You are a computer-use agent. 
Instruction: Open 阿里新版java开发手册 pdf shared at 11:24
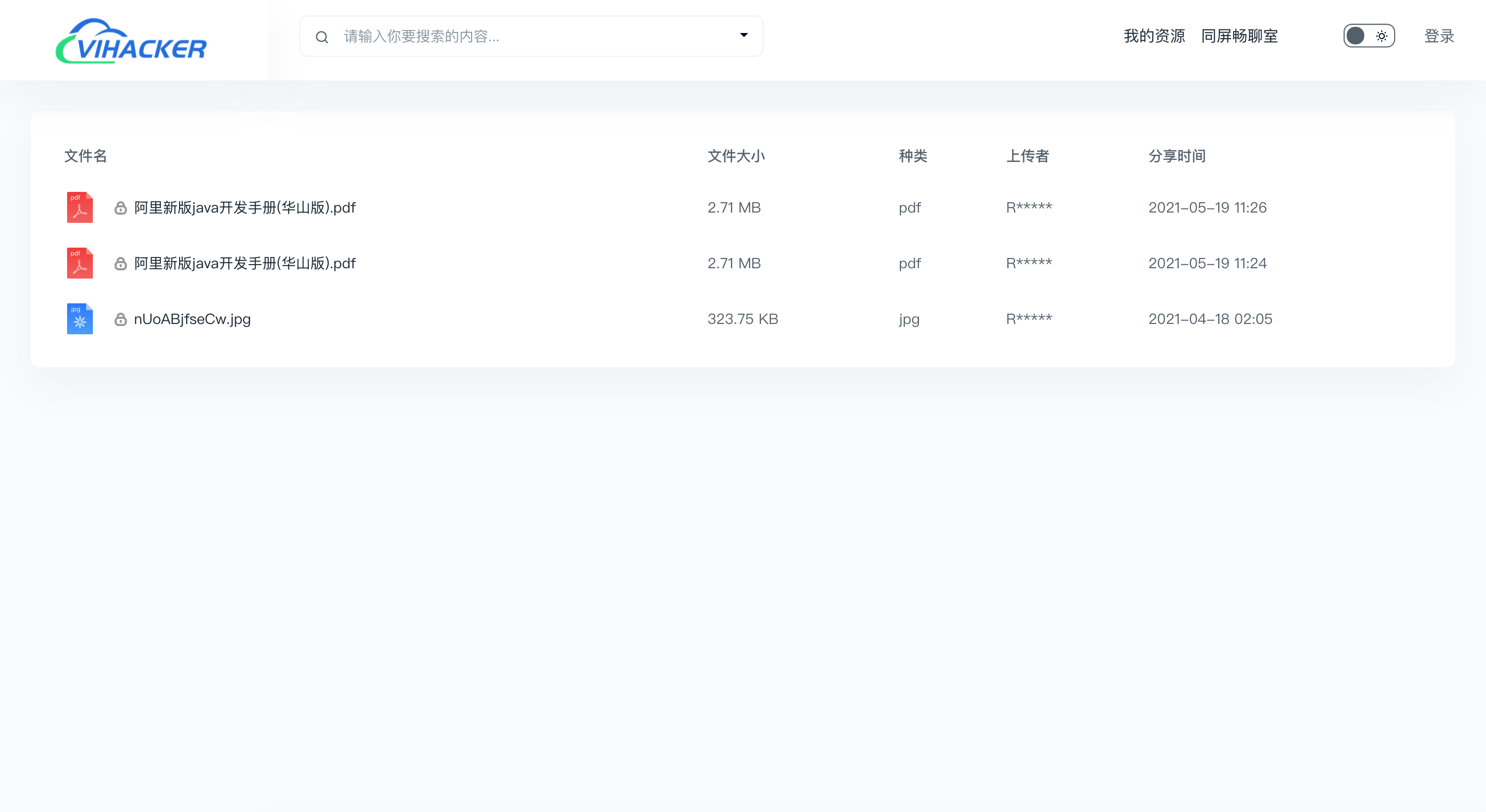click(245, 264)
